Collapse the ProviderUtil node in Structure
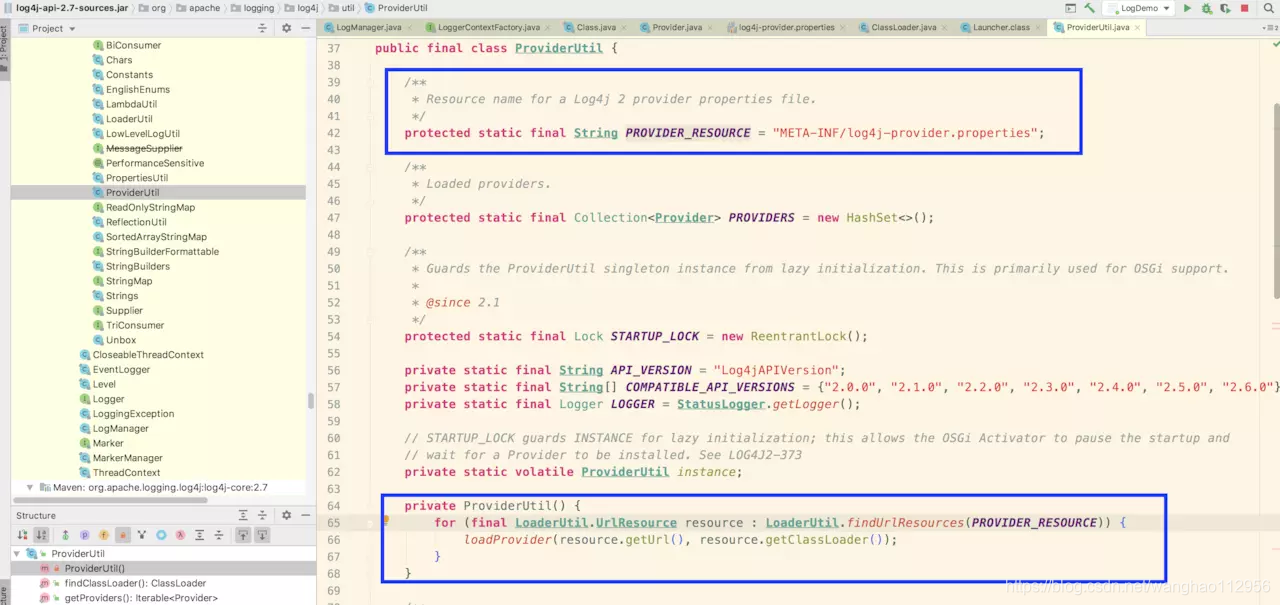 click(18, 554)
